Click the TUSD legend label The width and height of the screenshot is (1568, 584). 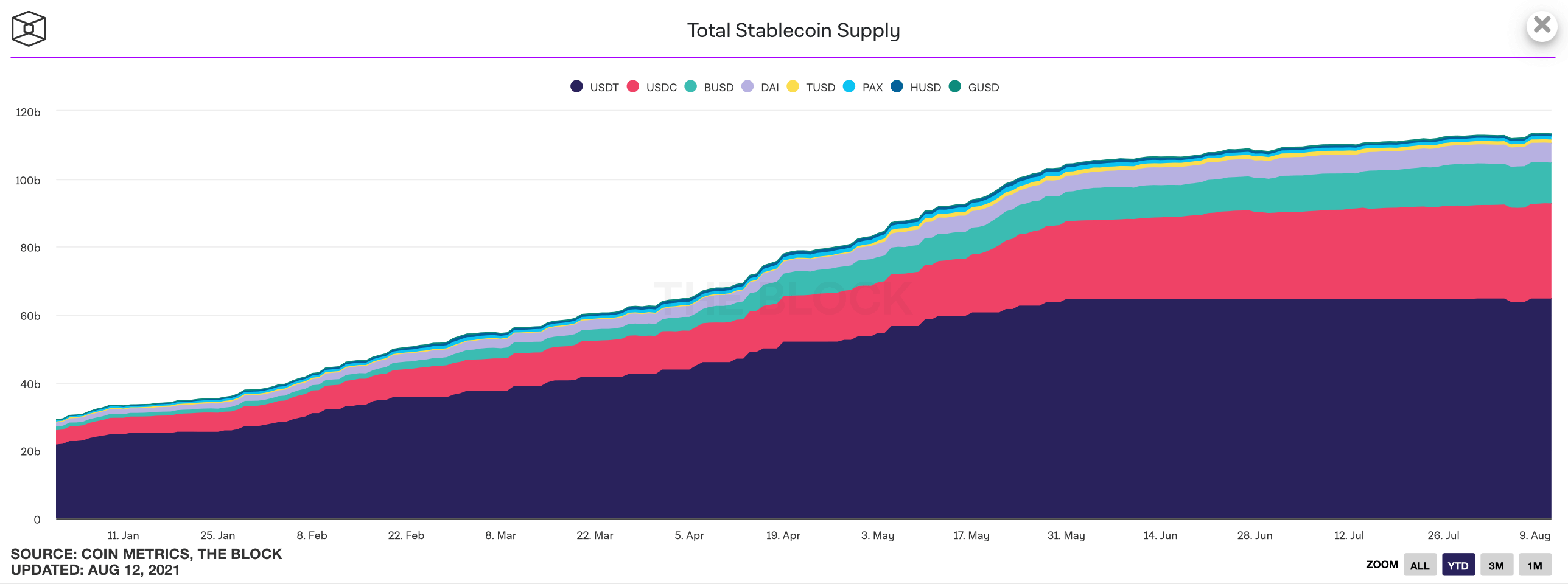[x=821, y=88]
